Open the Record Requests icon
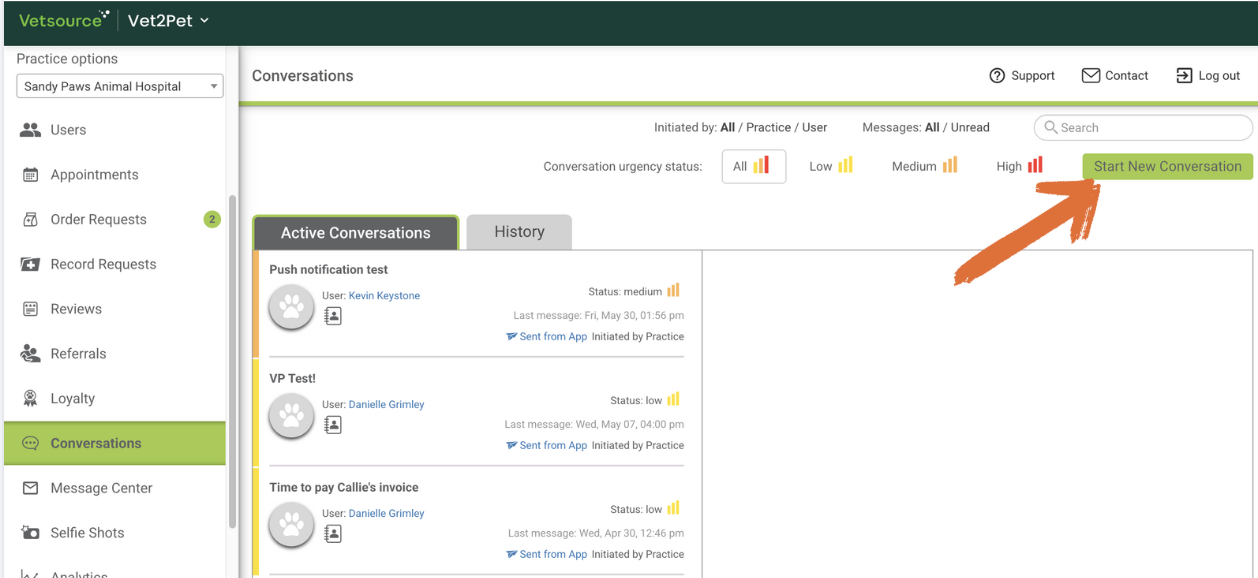1258x578 pixels. tap(30, 264)
